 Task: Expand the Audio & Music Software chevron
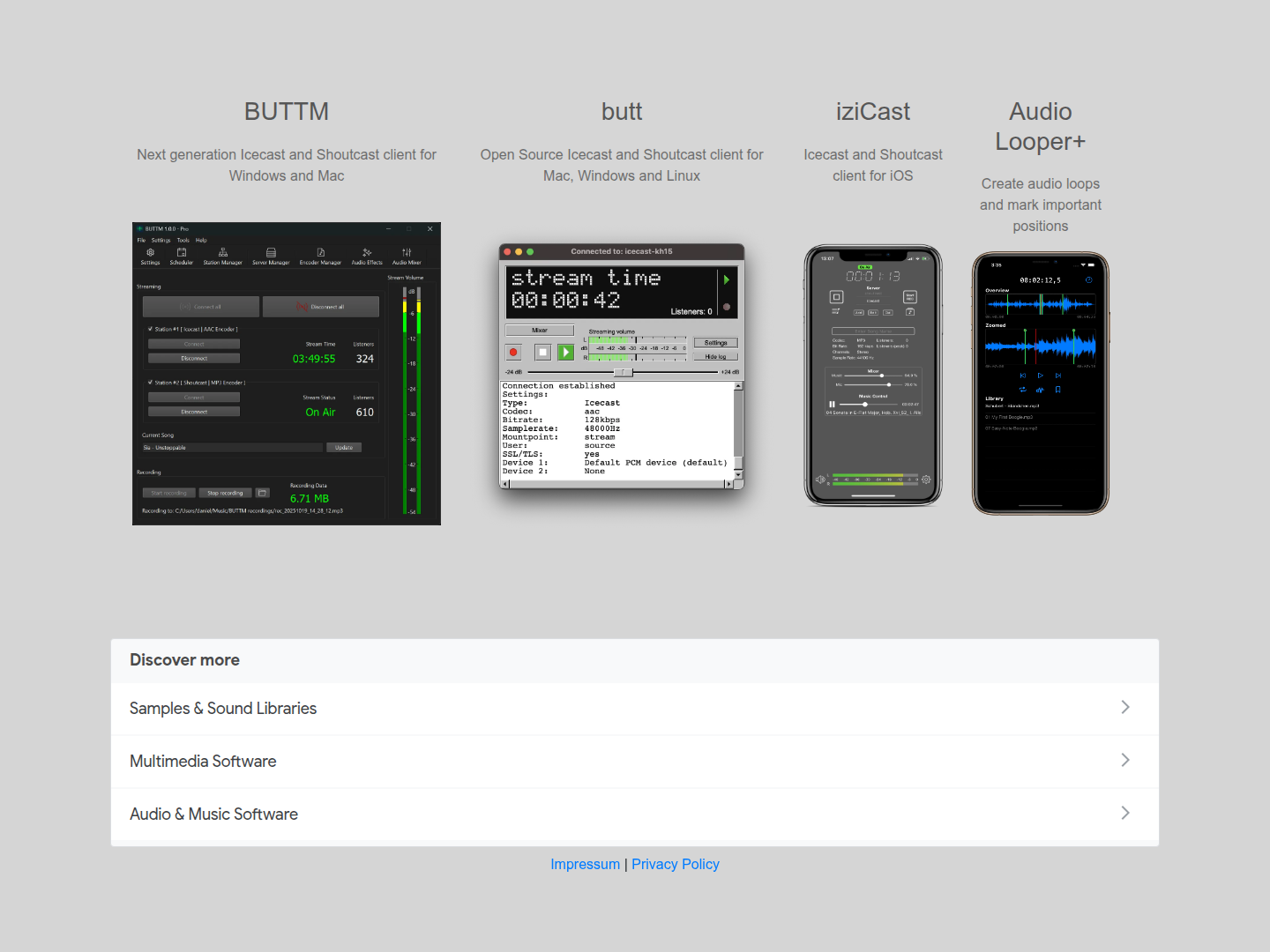click(x=1125, y=813)
